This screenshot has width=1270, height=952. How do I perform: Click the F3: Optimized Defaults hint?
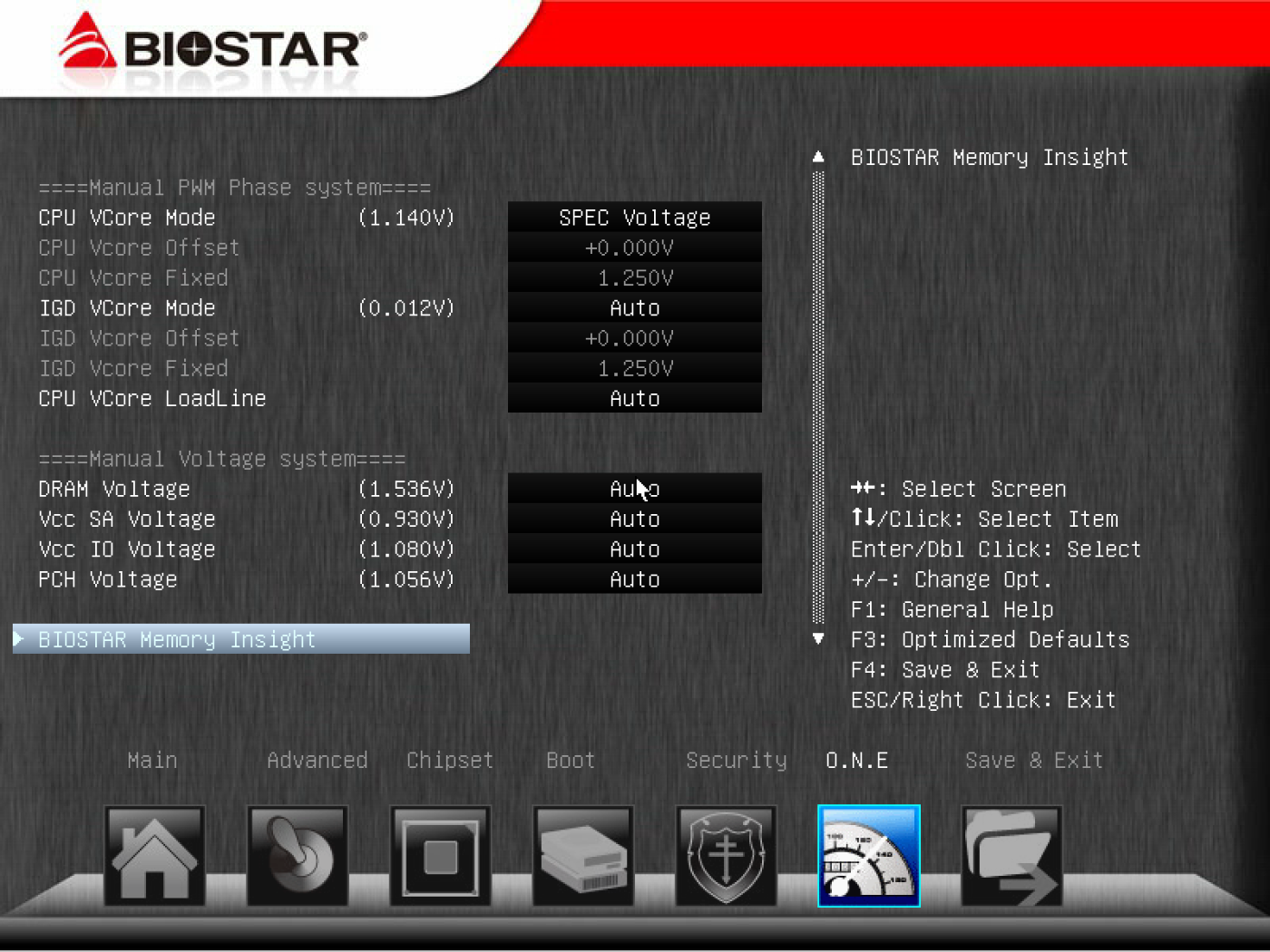coord(991,639)
